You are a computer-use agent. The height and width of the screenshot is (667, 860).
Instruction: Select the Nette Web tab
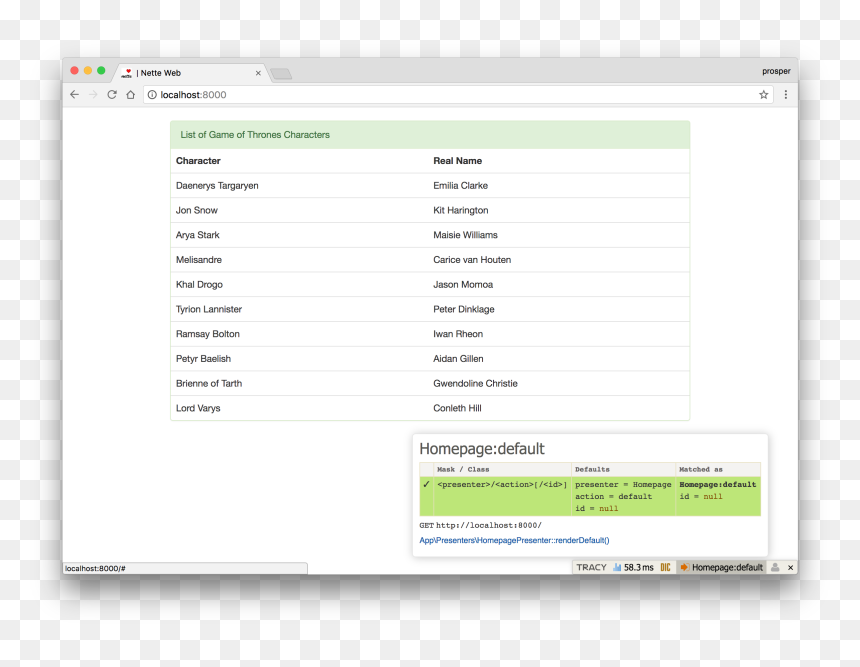(x=191, y=73)
